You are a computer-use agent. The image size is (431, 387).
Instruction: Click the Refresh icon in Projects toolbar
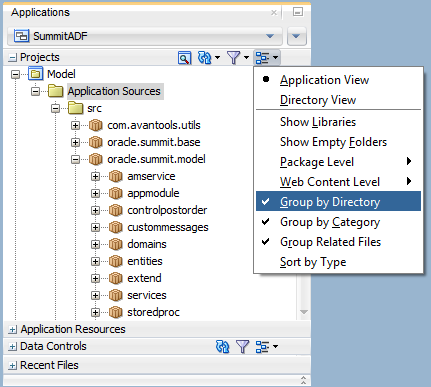click(x=204, y=58)
